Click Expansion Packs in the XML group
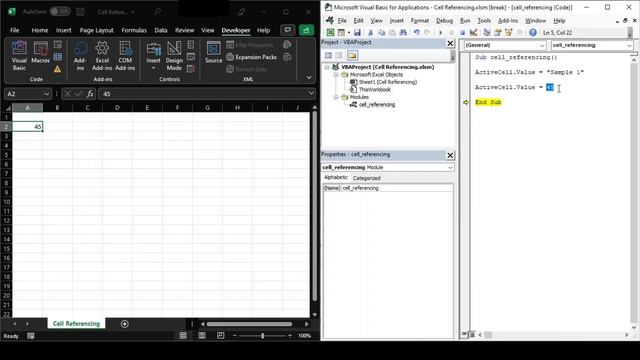The image size is (640, 360). coord(251,57)
